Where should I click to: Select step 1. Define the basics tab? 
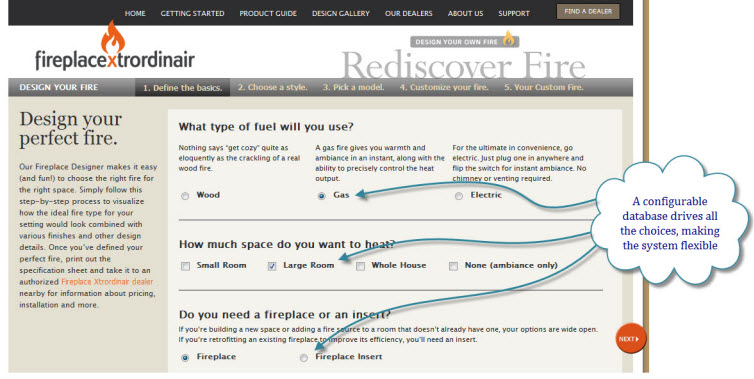(182, 88)
